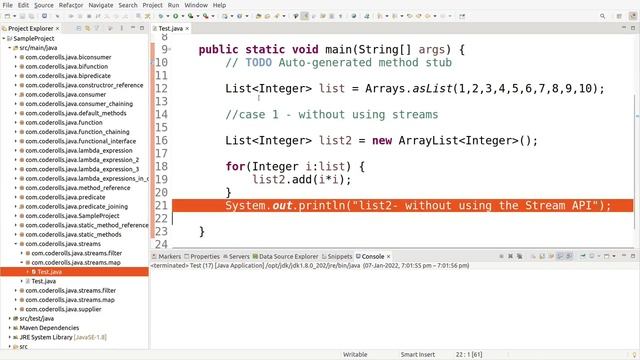Close the Test.java editor tab

point(187,28)
